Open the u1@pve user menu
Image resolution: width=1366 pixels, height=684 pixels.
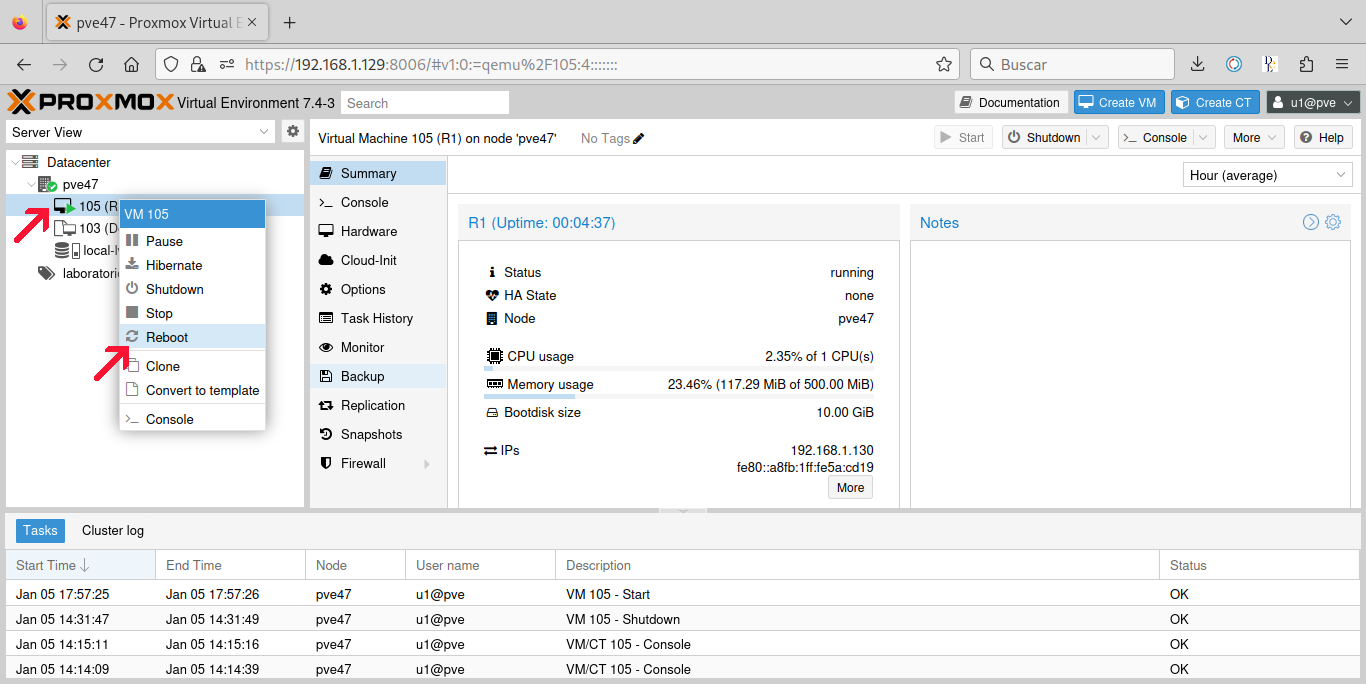coord(1314,102)
